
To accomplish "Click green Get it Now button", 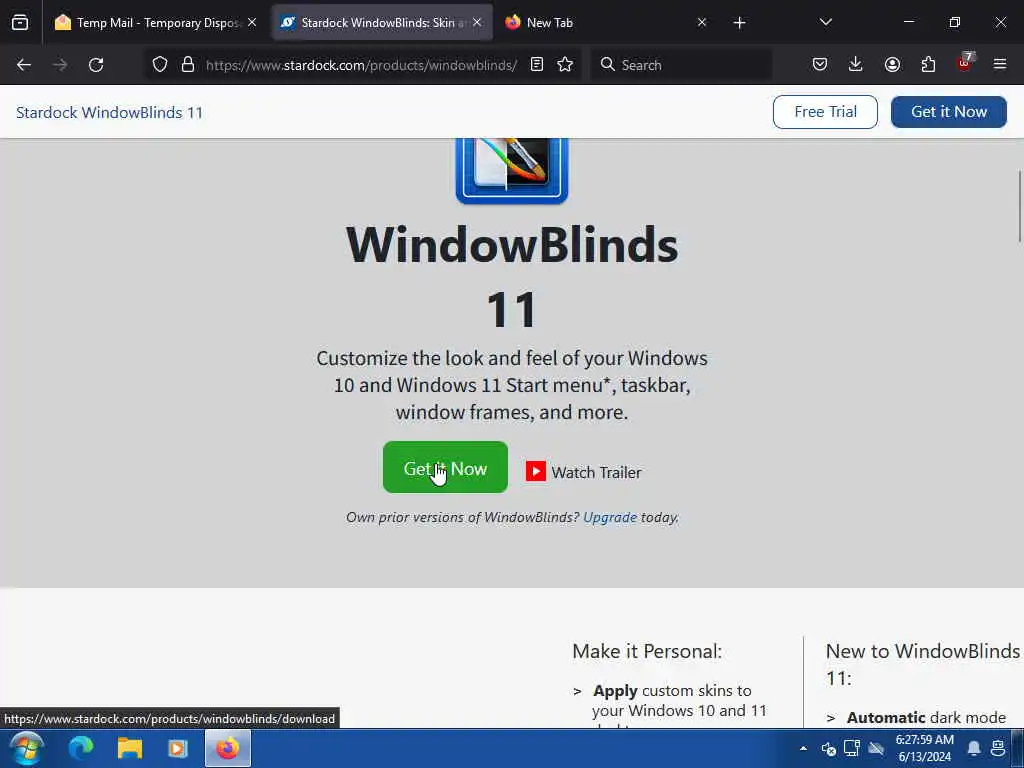I will click(445, 468).
